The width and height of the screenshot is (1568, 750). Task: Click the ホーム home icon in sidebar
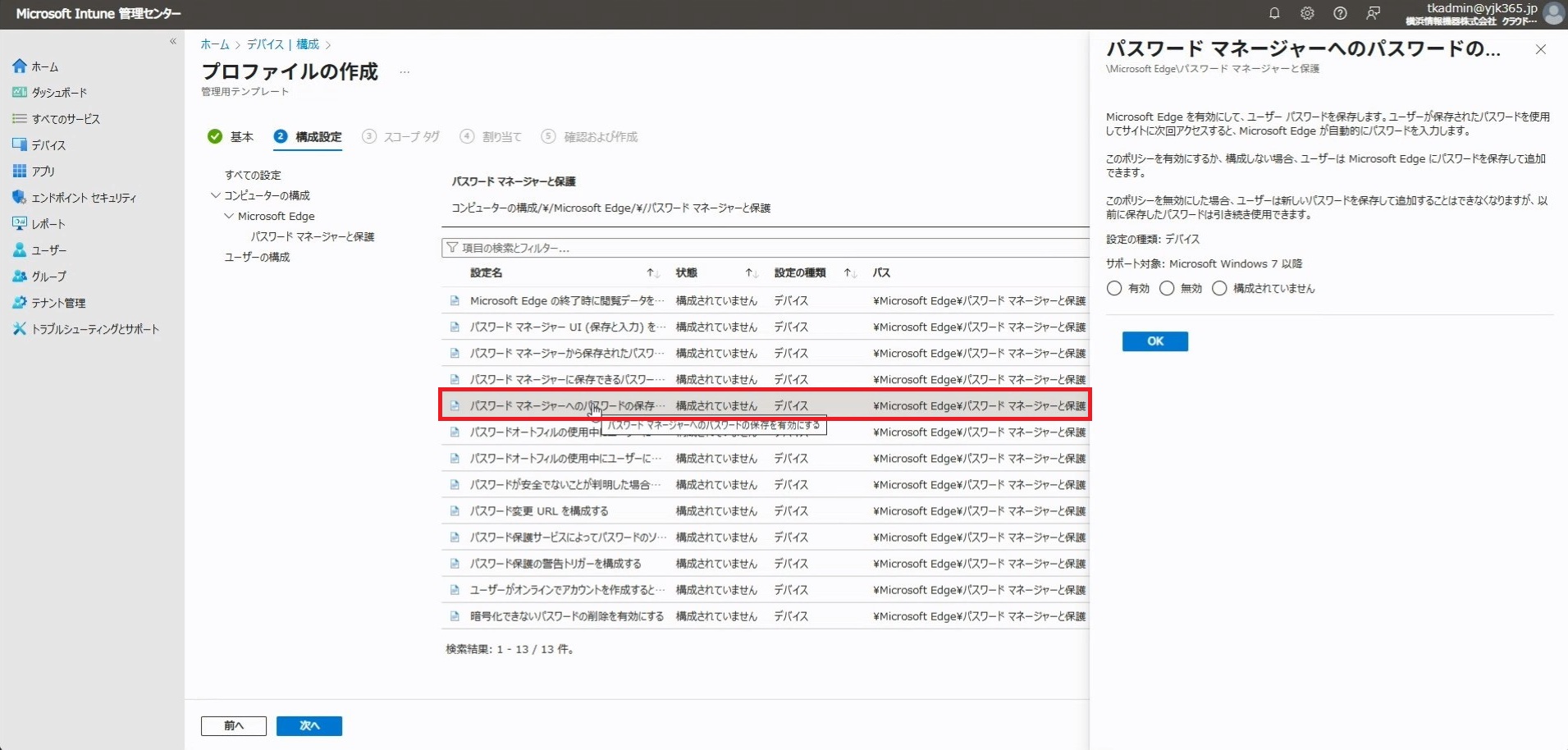pos(20,66)
